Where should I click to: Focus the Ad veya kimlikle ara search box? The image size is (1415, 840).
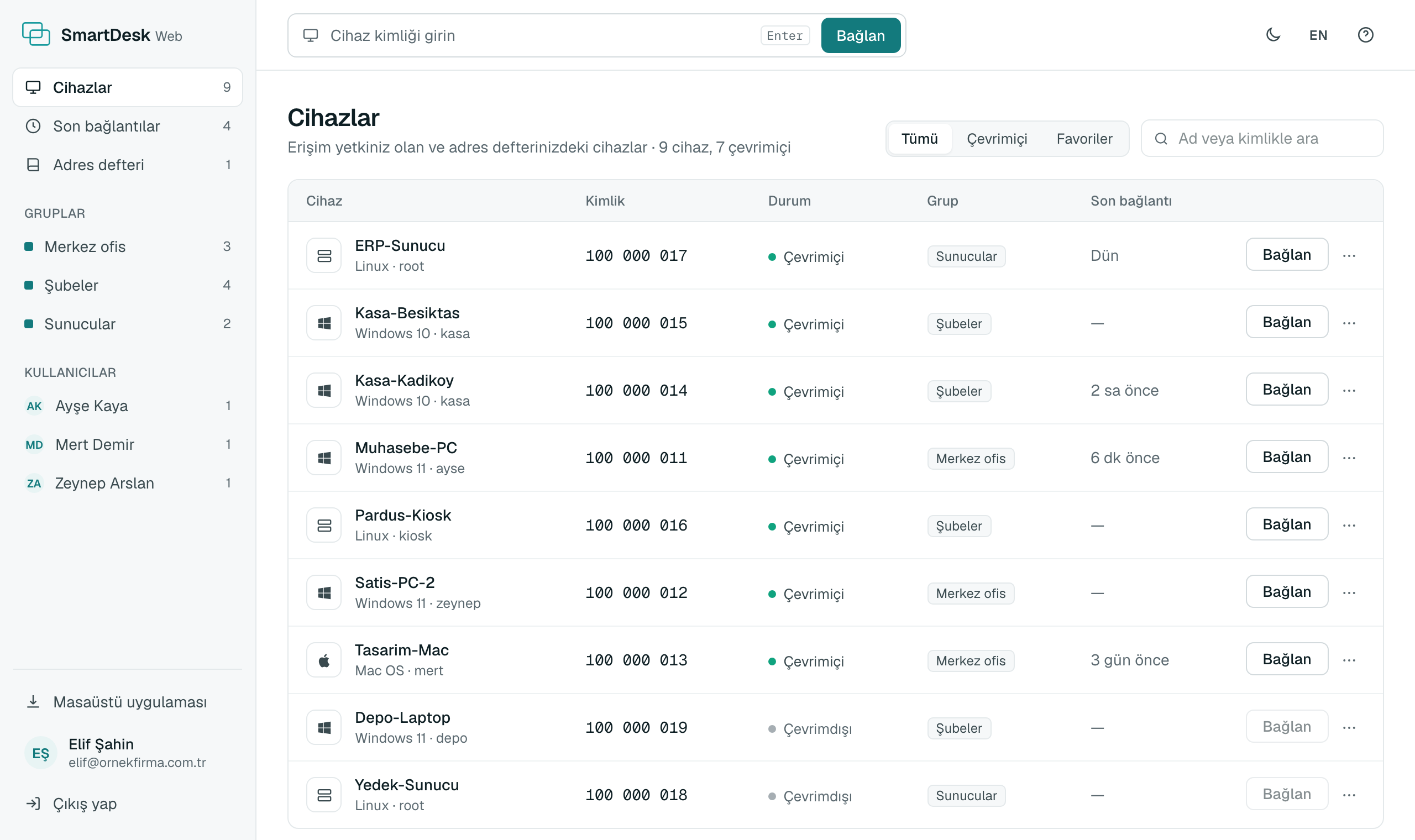[1261, 138]
